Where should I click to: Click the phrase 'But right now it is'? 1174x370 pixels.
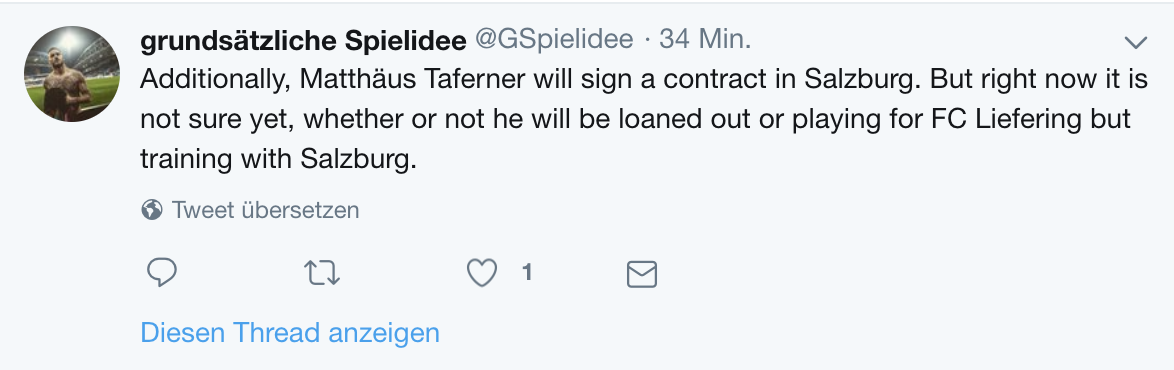click(1039, 79)
